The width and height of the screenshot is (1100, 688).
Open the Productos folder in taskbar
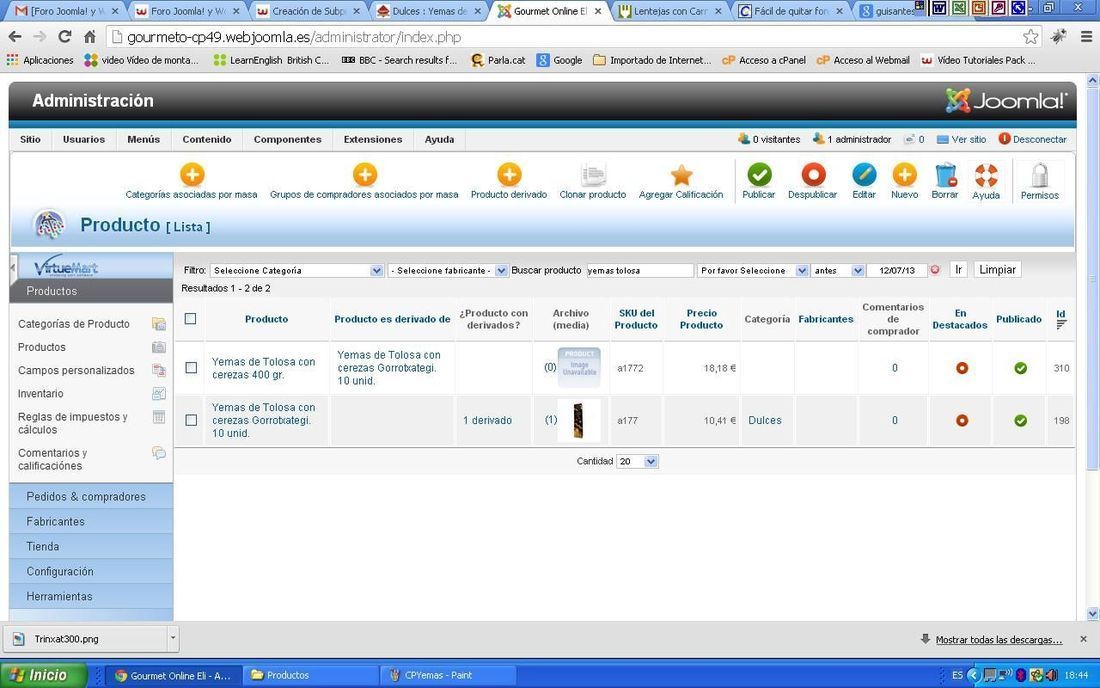coord(312,675)
